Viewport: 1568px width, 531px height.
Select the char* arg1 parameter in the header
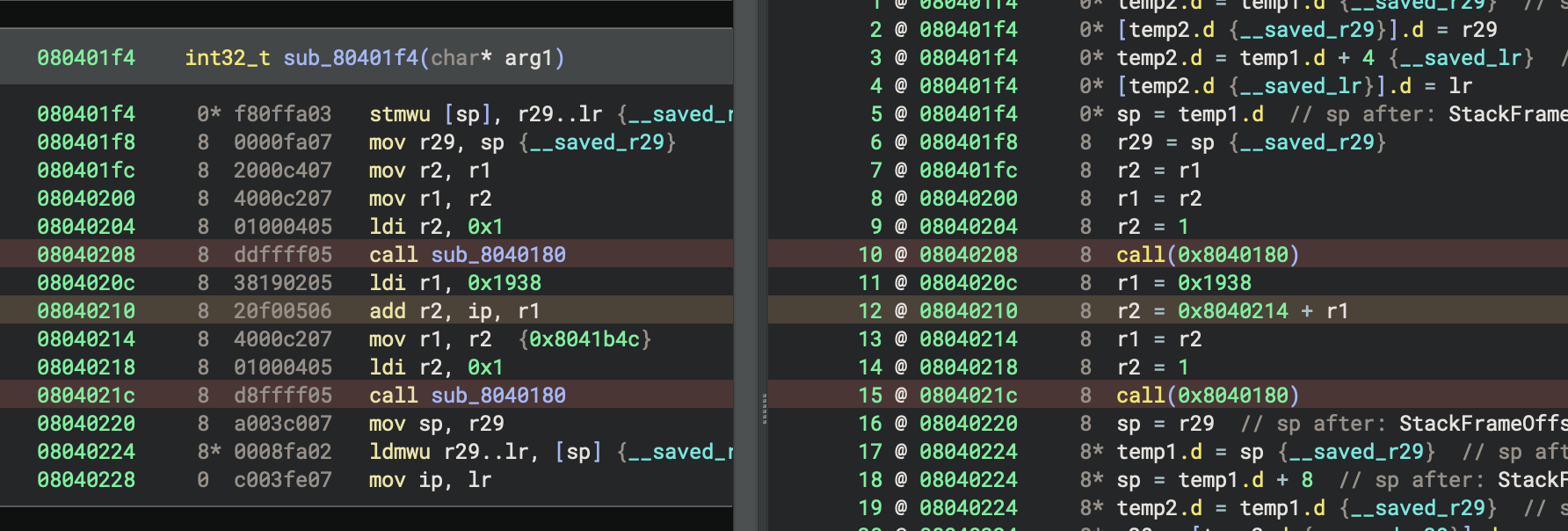[x=492, y=58]
